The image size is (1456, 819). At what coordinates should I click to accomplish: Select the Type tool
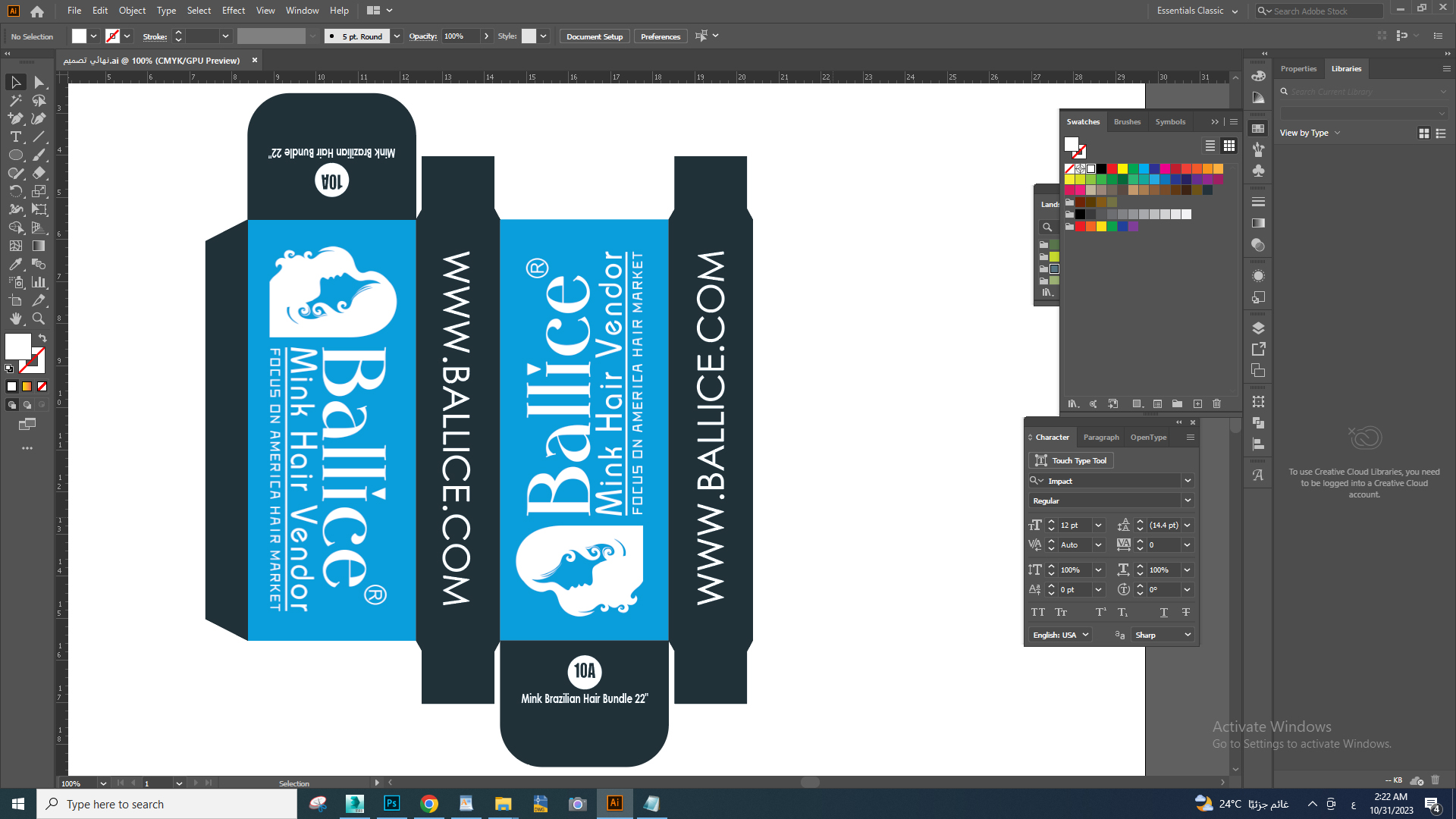(15, 136)
